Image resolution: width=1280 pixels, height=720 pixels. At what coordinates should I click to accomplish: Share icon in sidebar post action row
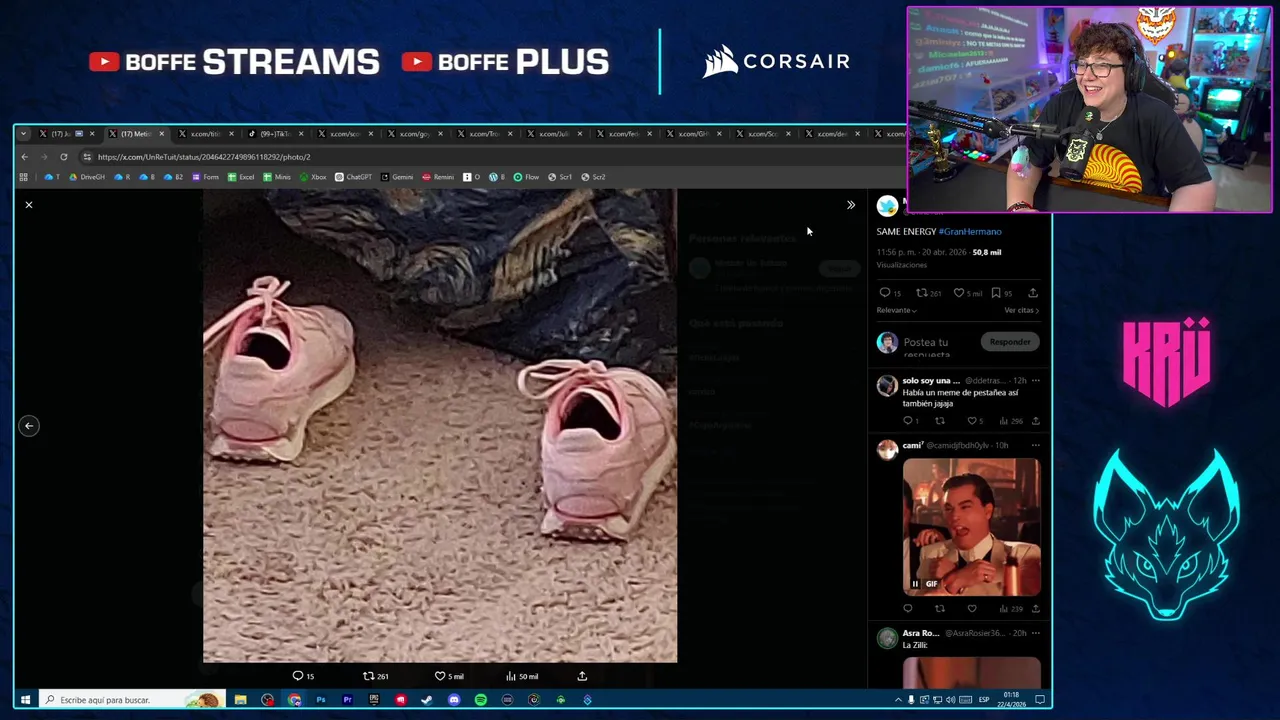click(x=1033, y=293)
